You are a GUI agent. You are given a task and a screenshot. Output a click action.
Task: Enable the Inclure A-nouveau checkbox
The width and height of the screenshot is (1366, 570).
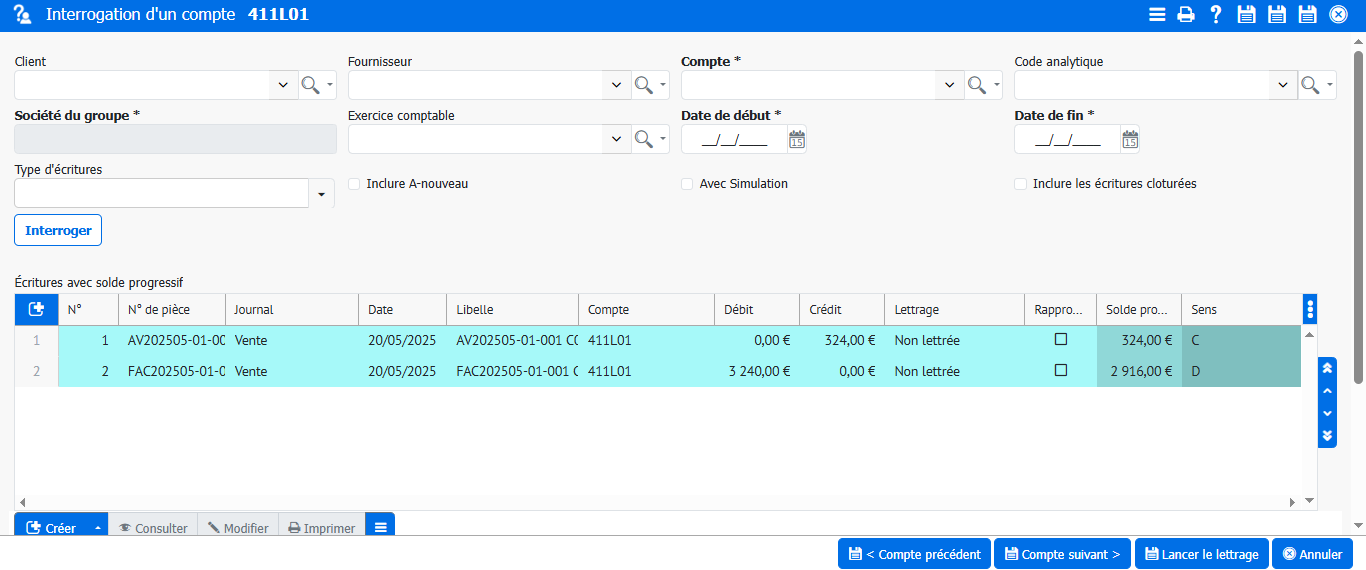coord(354,184)
